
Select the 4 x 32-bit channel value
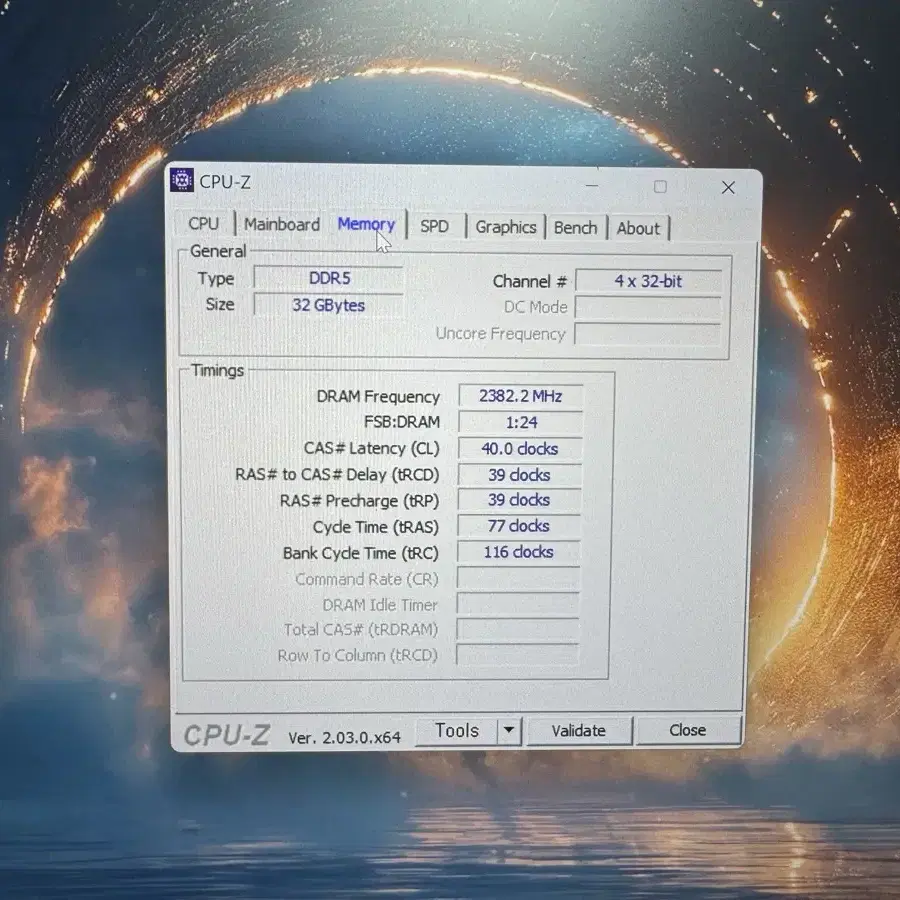tap(648, 281)
